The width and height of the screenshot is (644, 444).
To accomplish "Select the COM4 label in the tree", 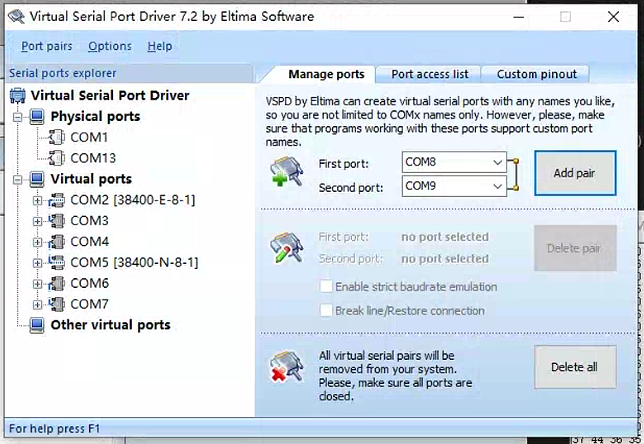I will click(x=90, y=242).
